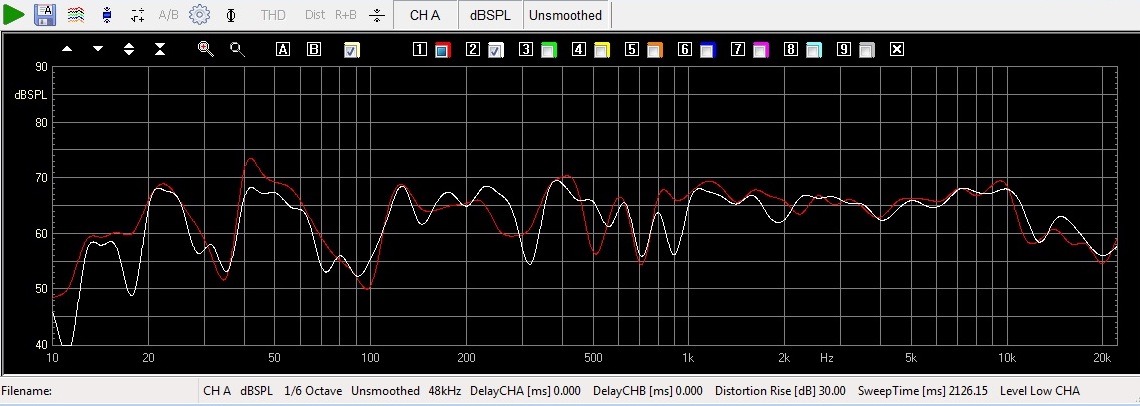Click 'DelayCHB [ms] 0.000' status entry
1140x406 pixels.
click(x=649, y=391)
